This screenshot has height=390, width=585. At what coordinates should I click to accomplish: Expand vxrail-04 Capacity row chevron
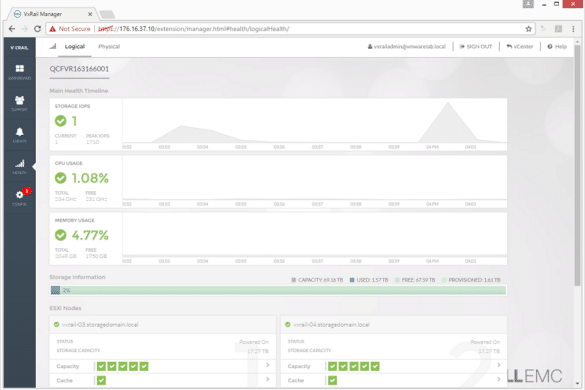click(x=499, y=365)
